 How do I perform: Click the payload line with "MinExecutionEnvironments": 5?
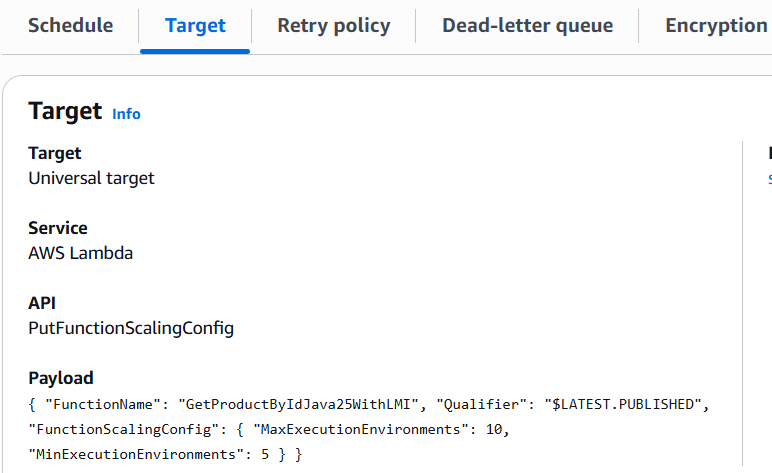(x=165, y=454)
